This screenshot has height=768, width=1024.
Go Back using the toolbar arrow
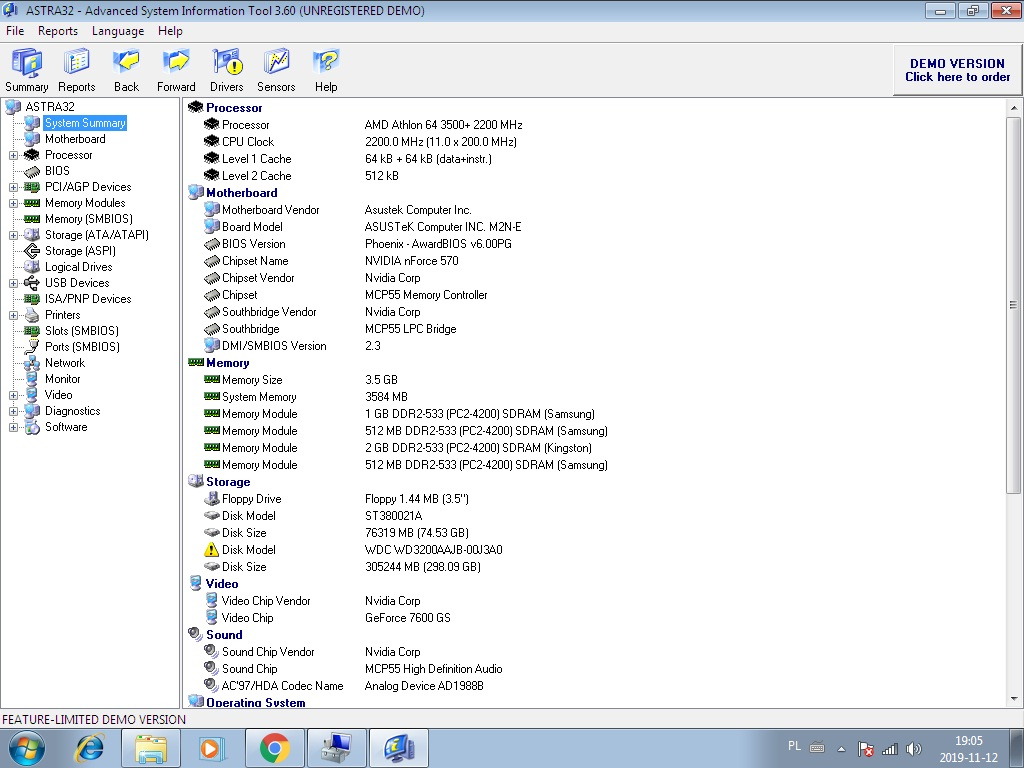coord(126,69)
